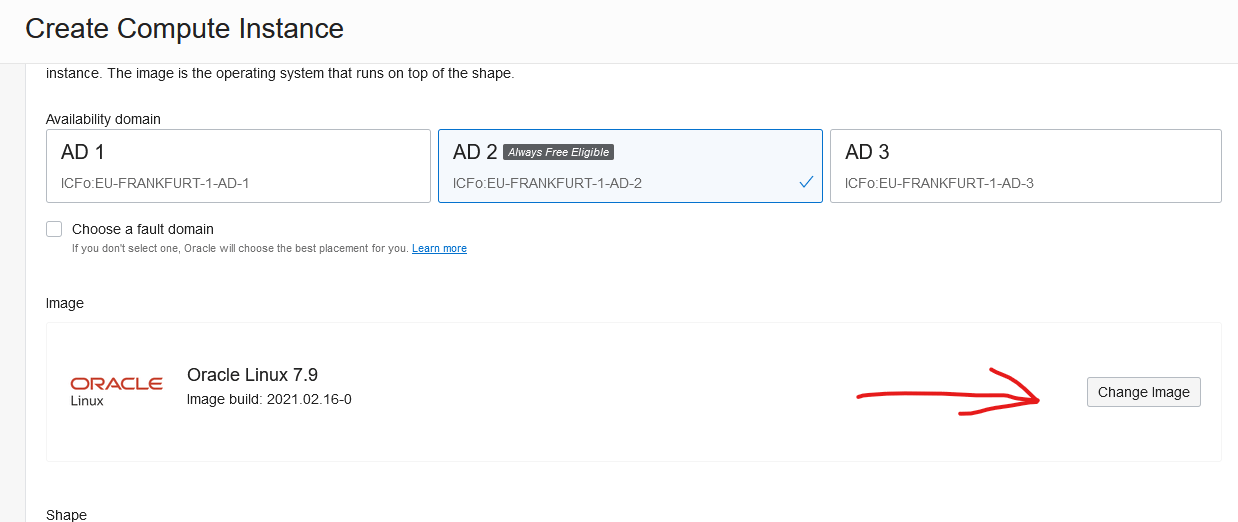
Task: Click the ICFo:EU-FRANKFURT-1-AD-2 label
Action: tap(547, 183)
